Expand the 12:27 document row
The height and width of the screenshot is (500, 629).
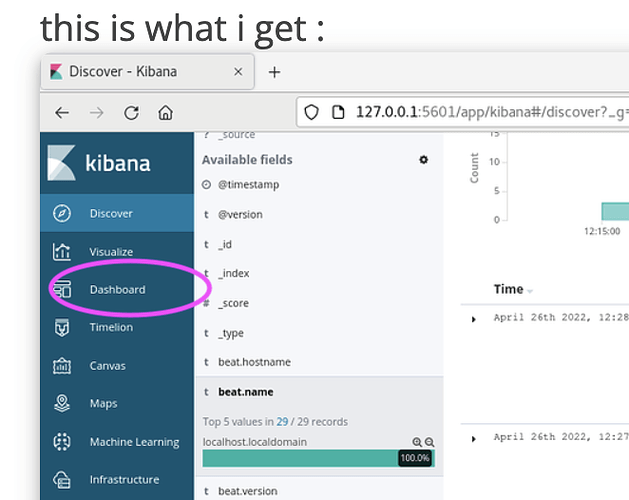473,439
